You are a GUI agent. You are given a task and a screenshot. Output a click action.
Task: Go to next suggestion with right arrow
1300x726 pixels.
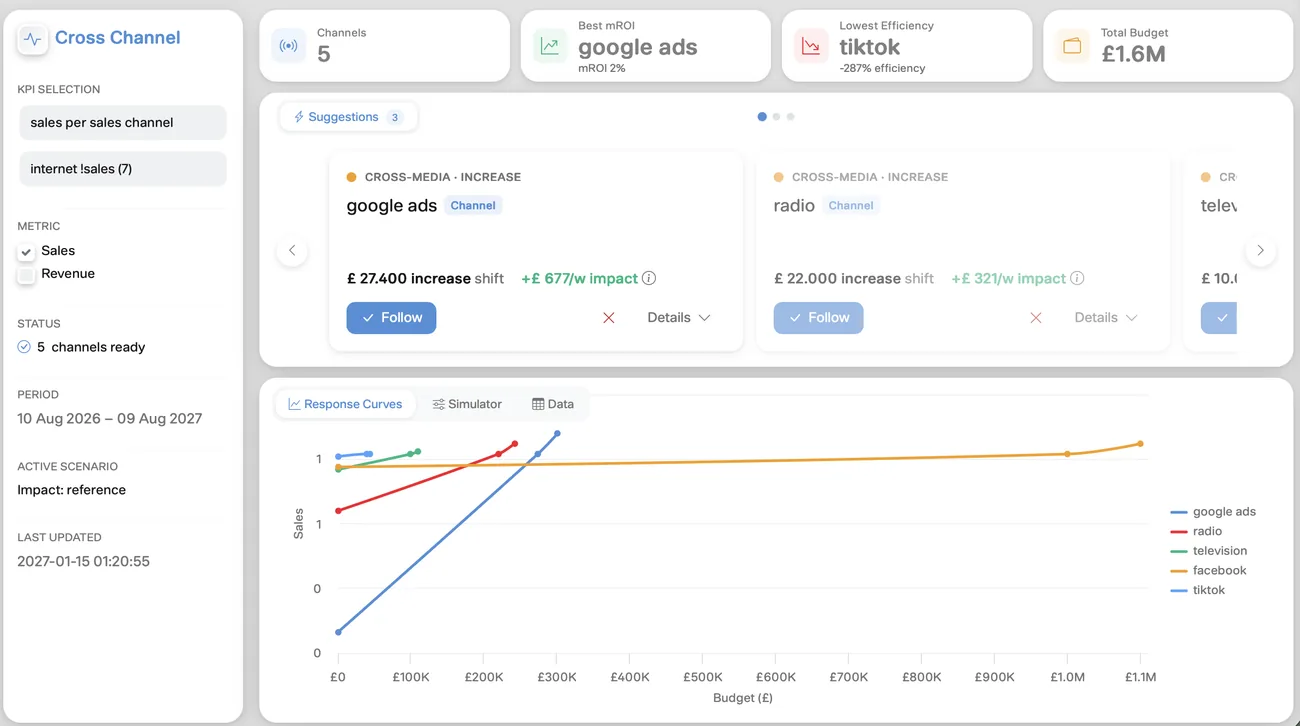tap(1260, 250)
